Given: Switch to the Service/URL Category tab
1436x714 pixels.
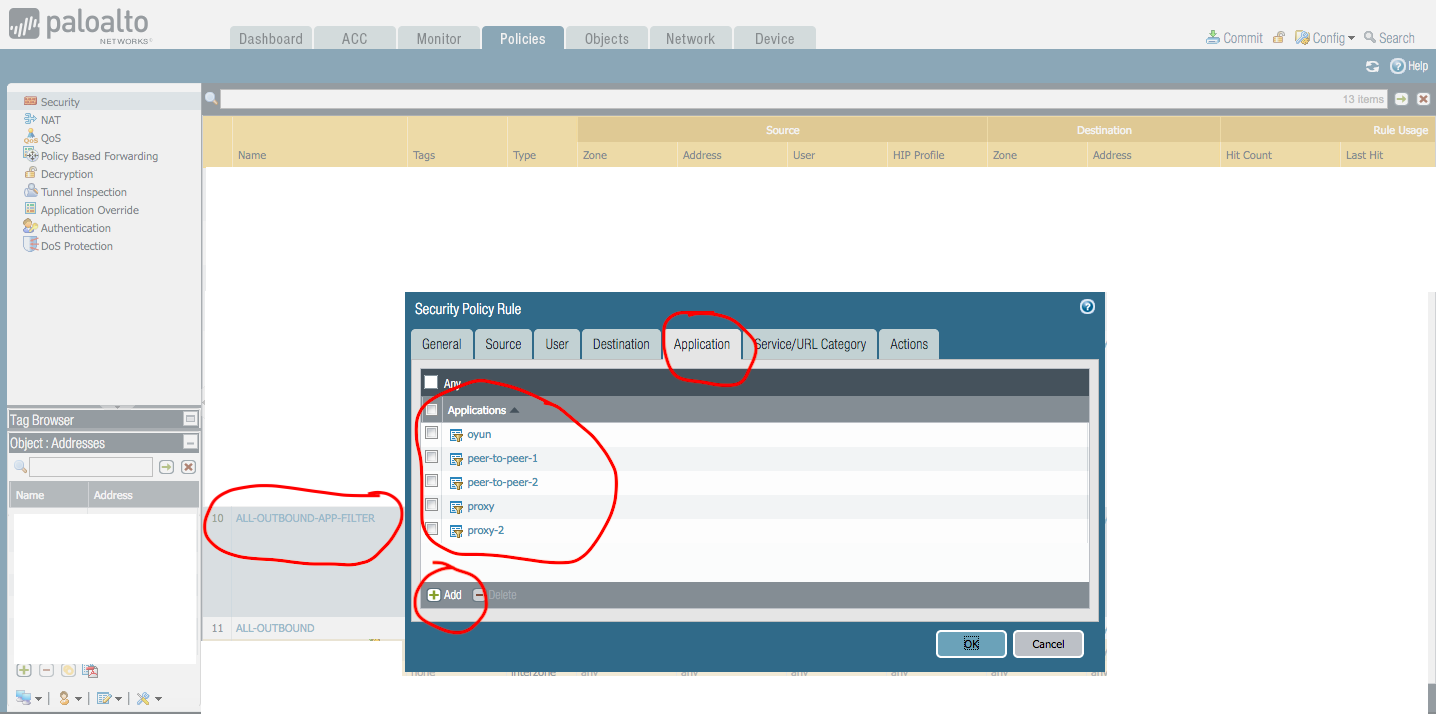Looking at the screenshot, I should click(x=810, y=343).
